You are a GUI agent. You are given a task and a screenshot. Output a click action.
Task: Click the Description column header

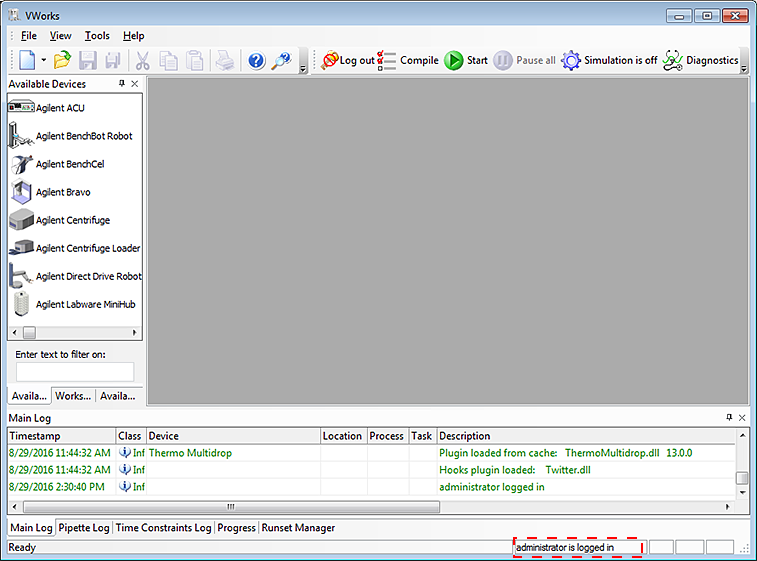[587, 436]
